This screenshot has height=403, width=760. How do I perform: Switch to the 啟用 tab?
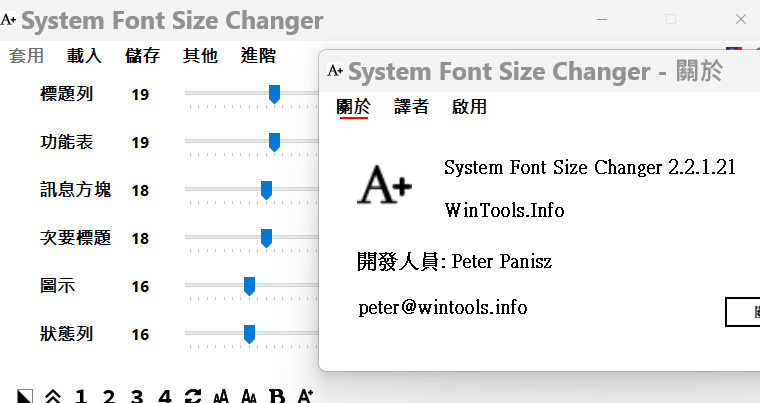[469, 107]
